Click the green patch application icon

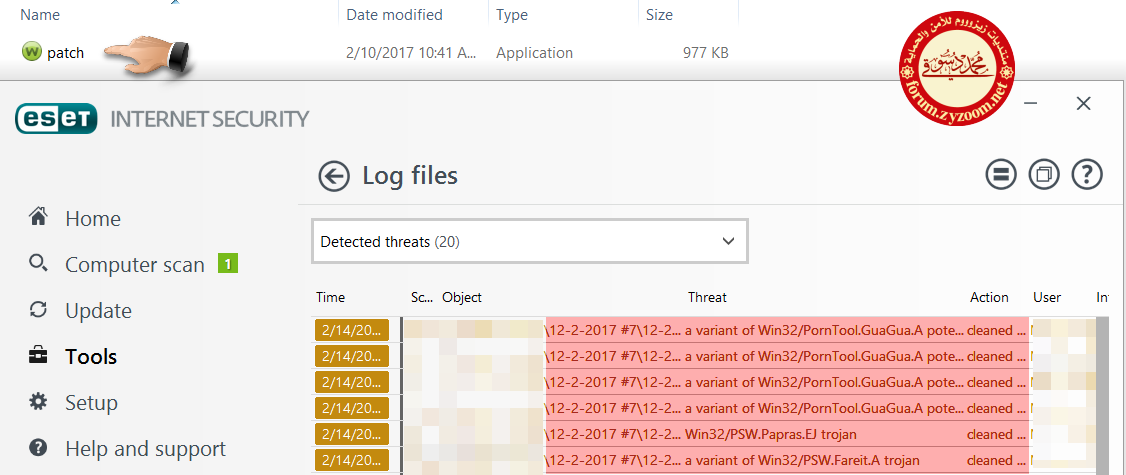(x=32, y=52)
